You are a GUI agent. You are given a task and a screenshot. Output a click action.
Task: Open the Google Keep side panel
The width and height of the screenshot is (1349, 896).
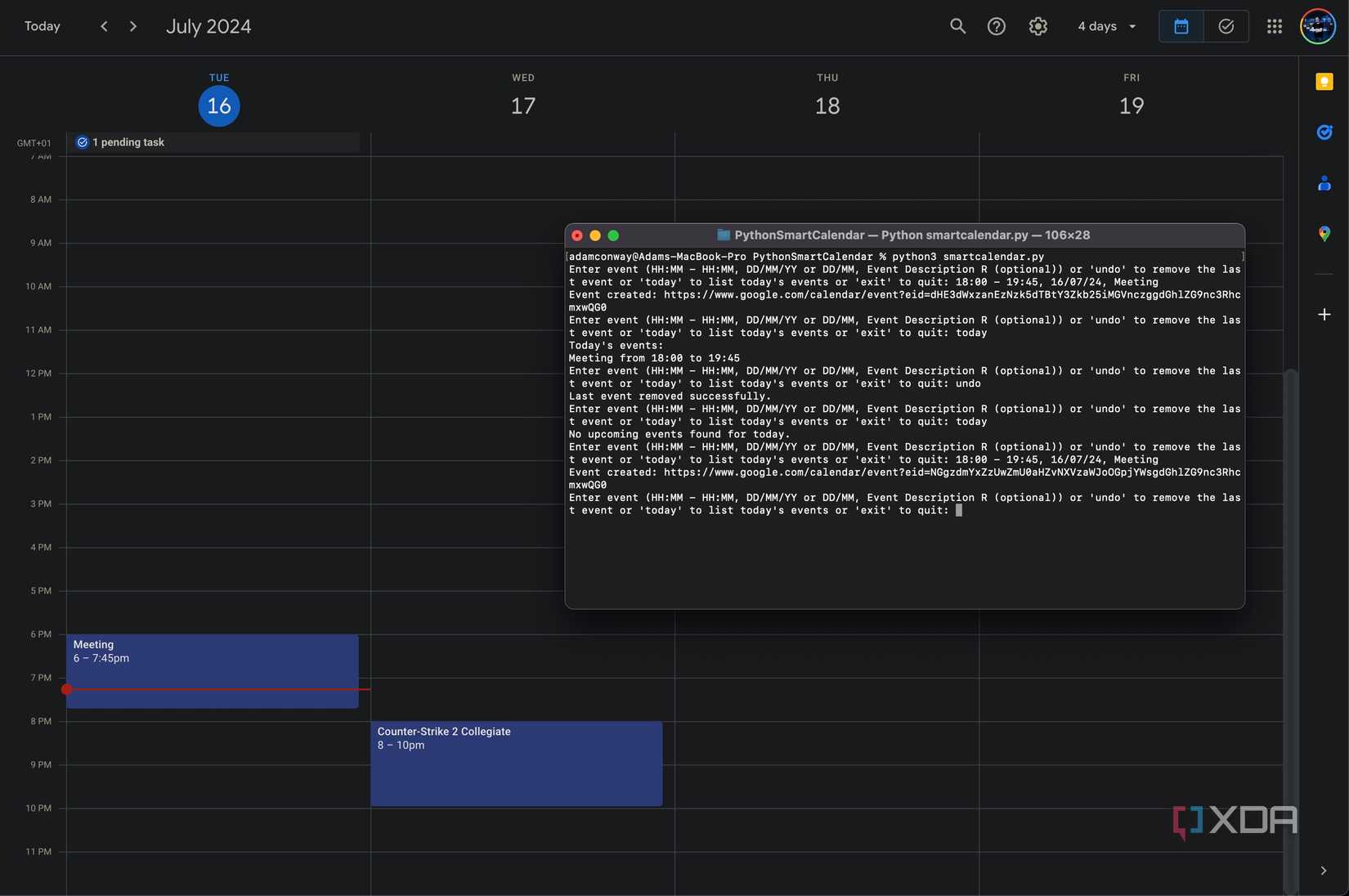pyautogui.click(x=1324, y=81)
